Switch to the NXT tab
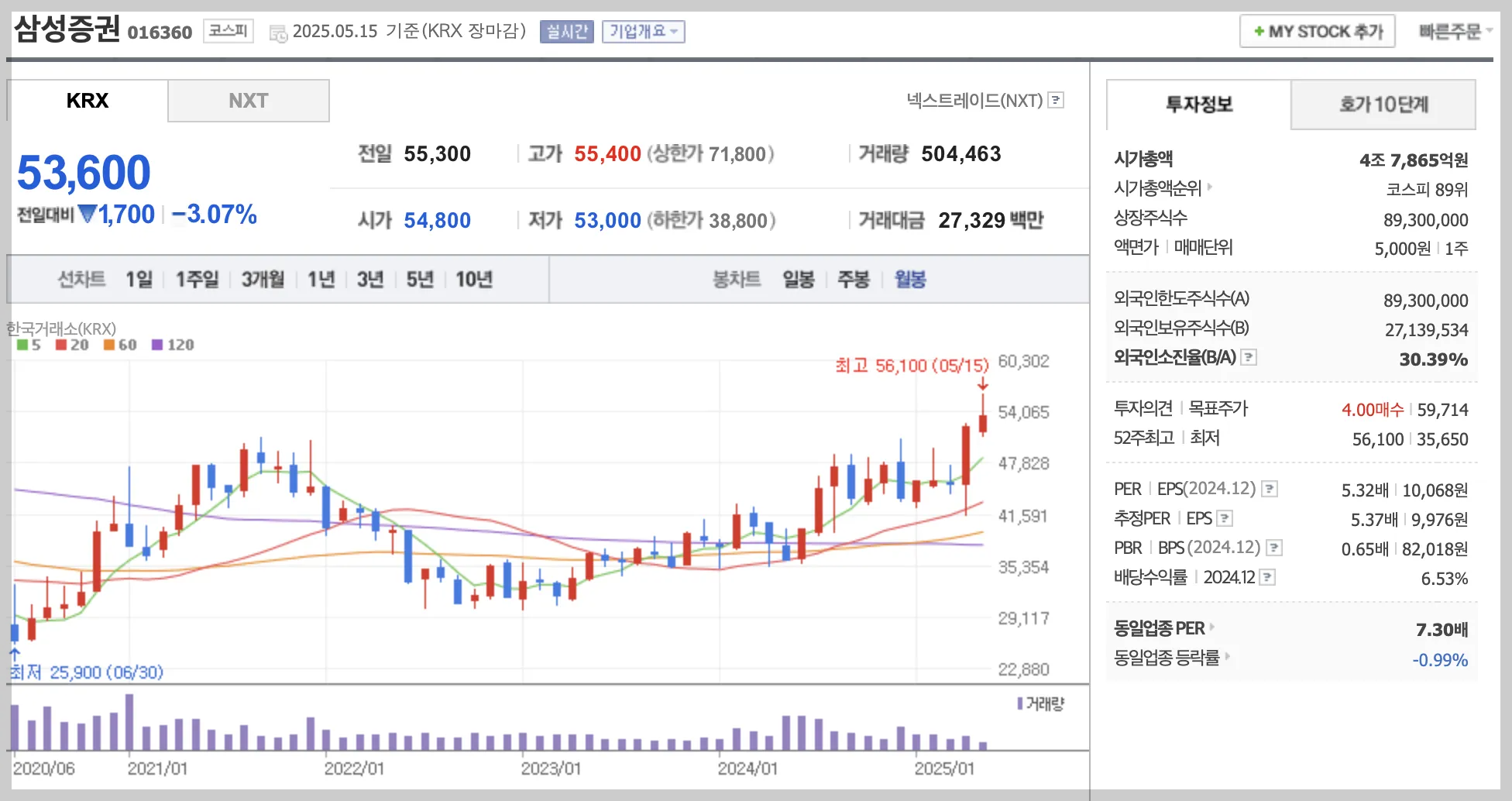The height and width of the screenshot is (801, 1512). pos(249,101)
